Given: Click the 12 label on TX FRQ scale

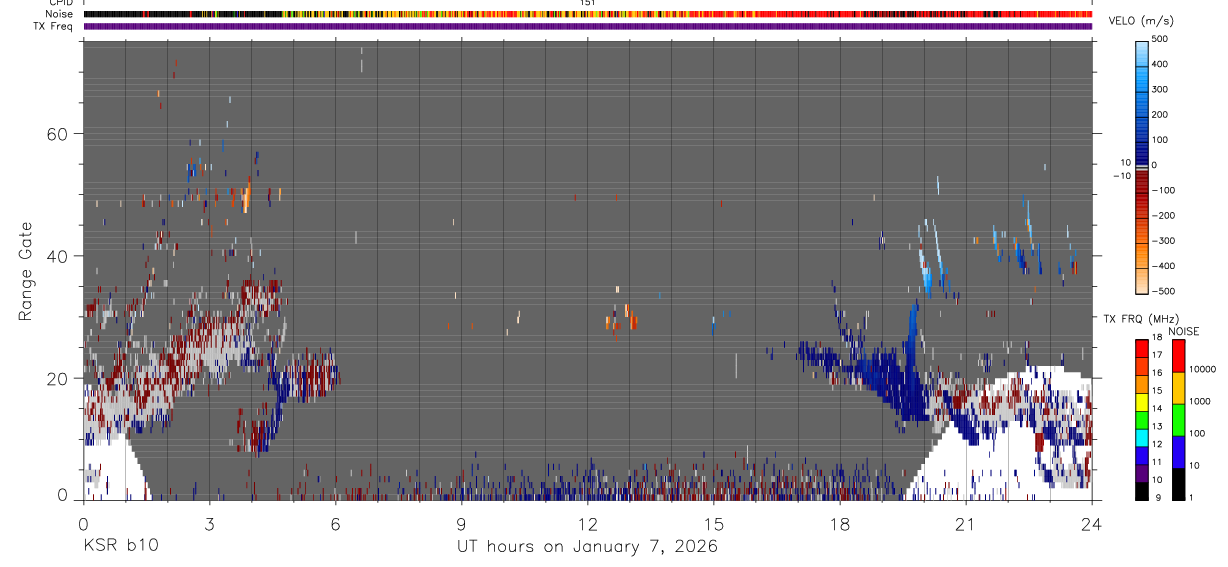Looking at the screenshot, I should click(x=1158, y=443).
